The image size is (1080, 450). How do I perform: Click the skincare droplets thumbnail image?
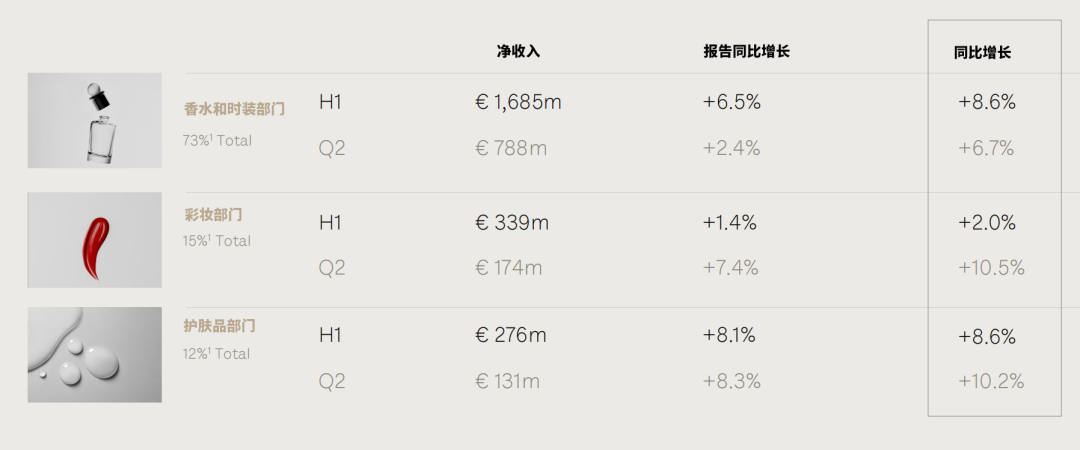click(94, 354)
